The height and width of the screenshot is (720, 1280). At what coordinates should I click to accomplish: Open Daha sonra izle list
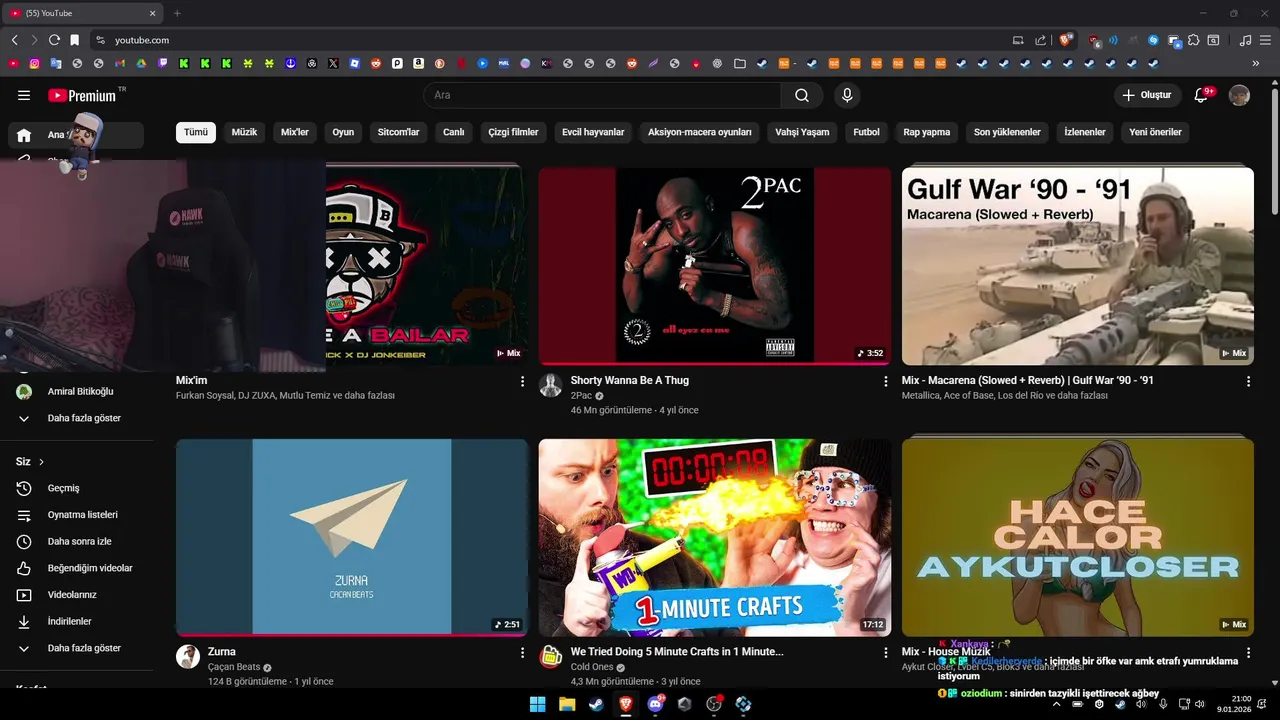pyautogui.click(x=77, y=541)
